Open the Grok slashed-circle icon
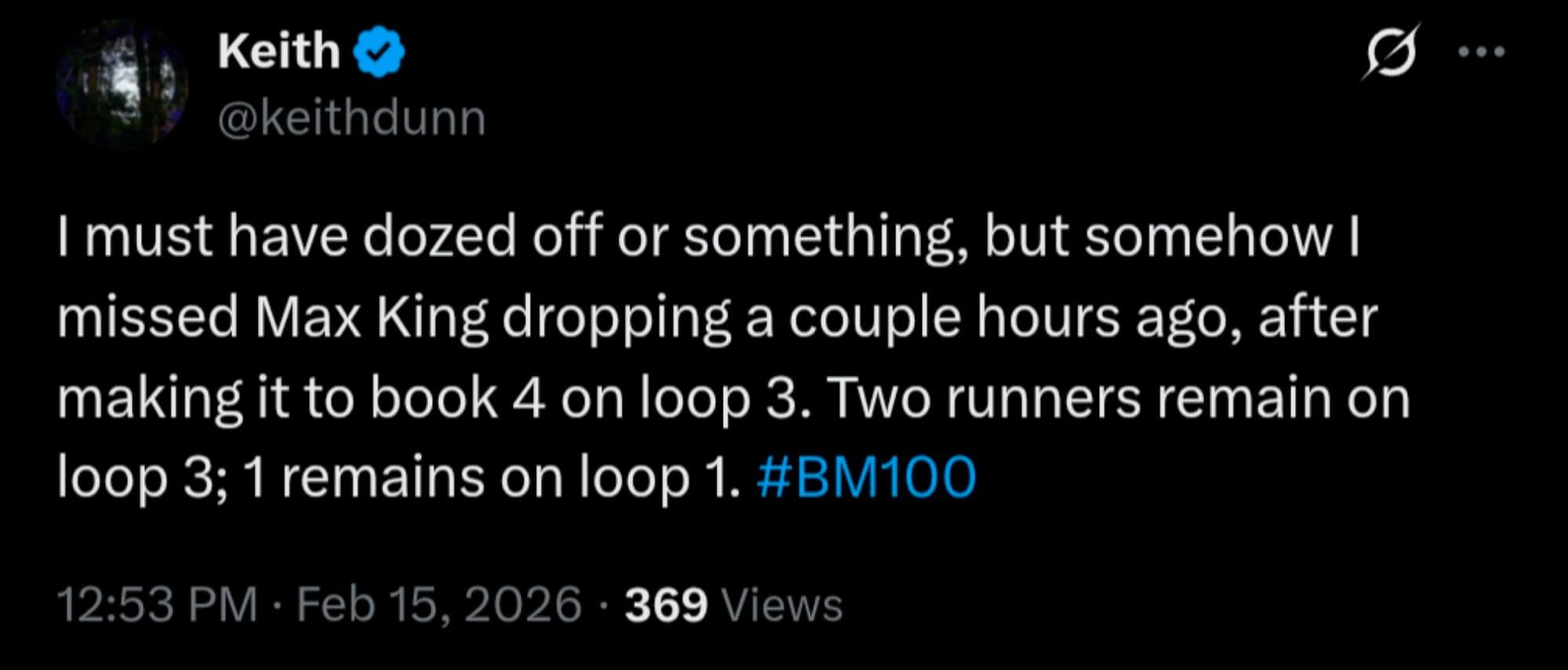 click(x=1391, y=52)
